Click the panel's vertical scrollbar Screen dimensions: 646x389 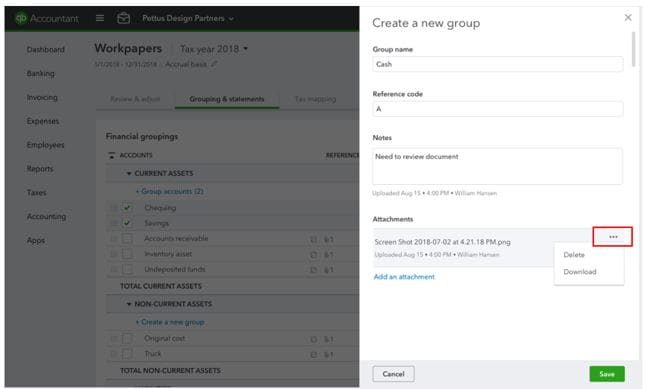(x=633, y=49)
